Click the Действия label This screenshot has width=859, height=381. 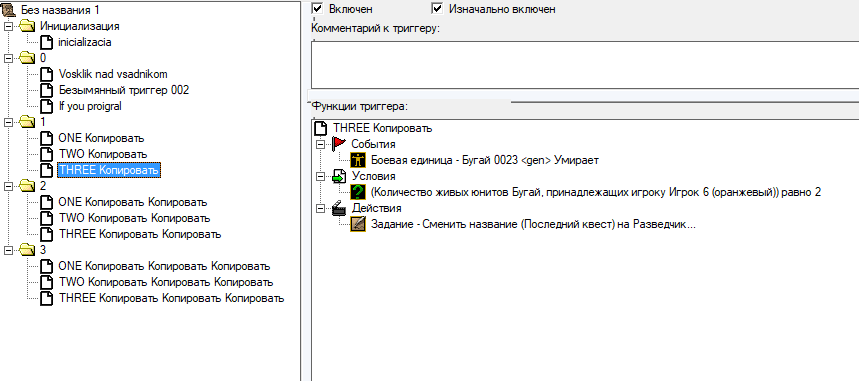(376, 208)
